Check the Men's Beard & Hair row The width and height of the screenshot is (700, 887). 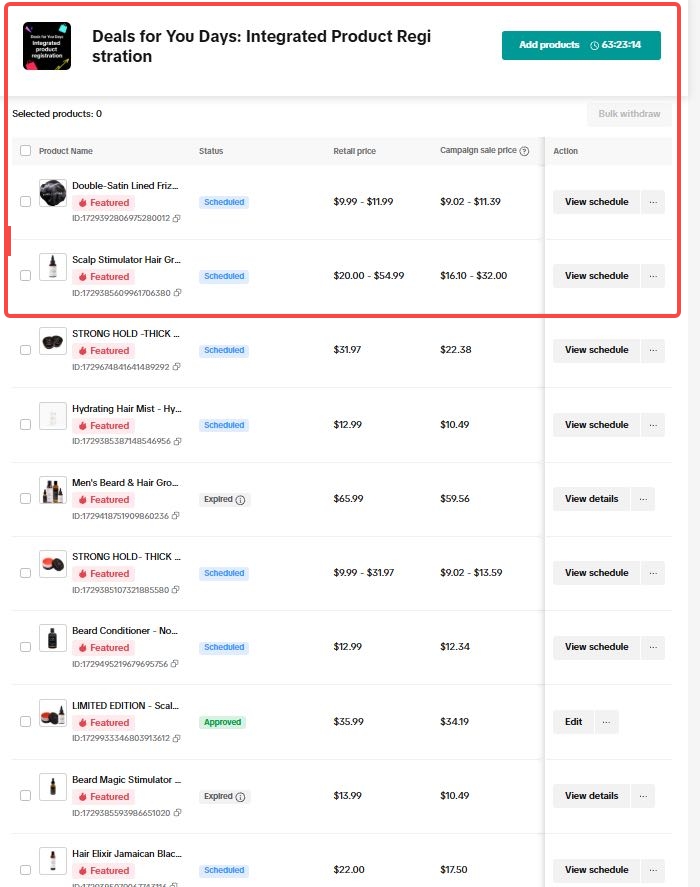(26, 499)
